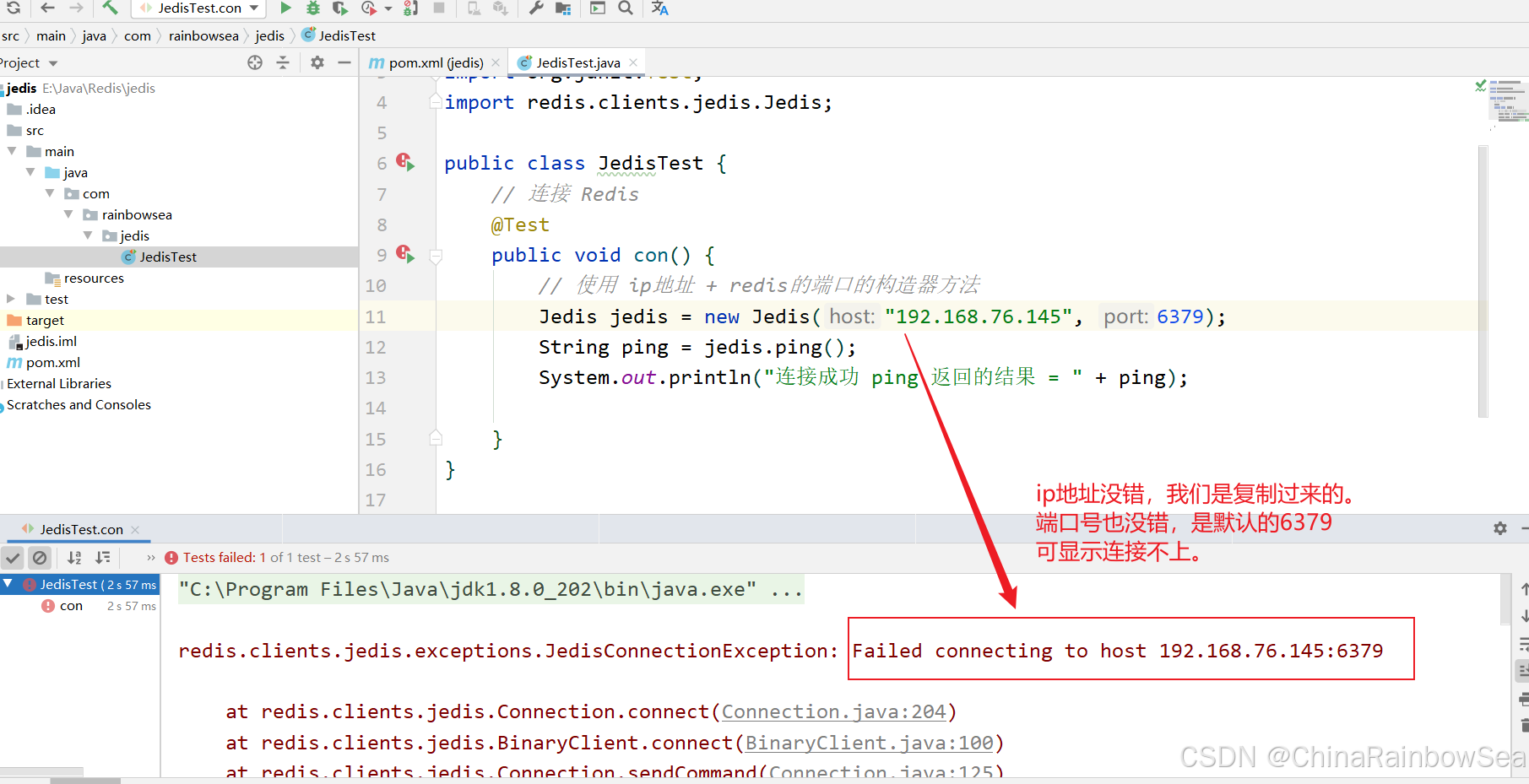Open the Search Everywhere magnifier
1529x784 pixels.
(625, 8)
